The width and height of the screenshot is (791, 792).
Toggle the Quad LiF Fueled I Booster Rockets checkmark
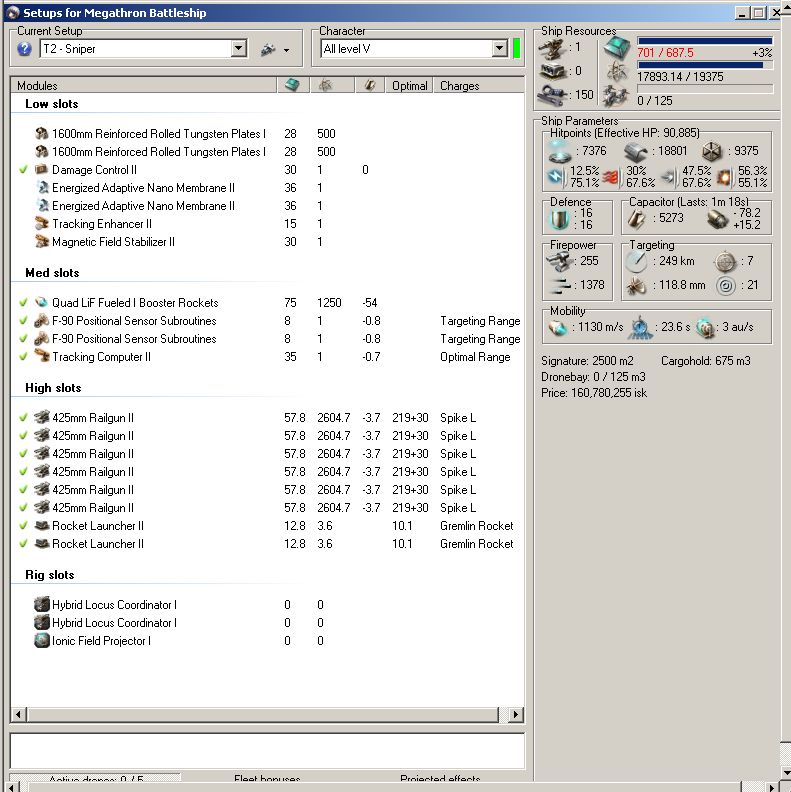pyautogui.click(x=23, y=303)
